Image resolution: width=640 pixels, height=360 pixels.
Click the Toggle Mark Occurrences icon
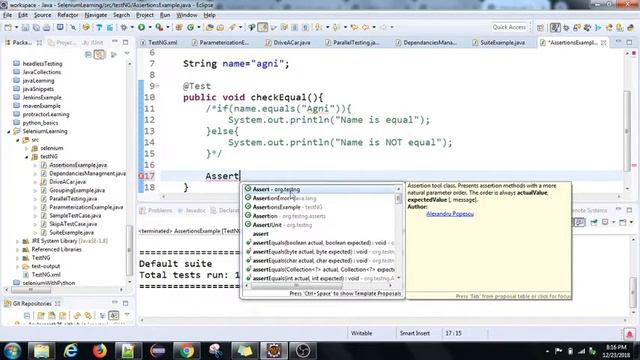point(263,27)
